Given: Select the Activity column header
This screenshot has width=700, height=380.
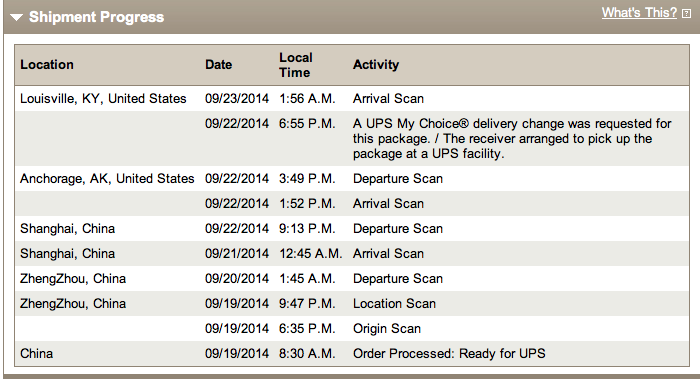Looking at the screenshot, I should pos(376,65).
